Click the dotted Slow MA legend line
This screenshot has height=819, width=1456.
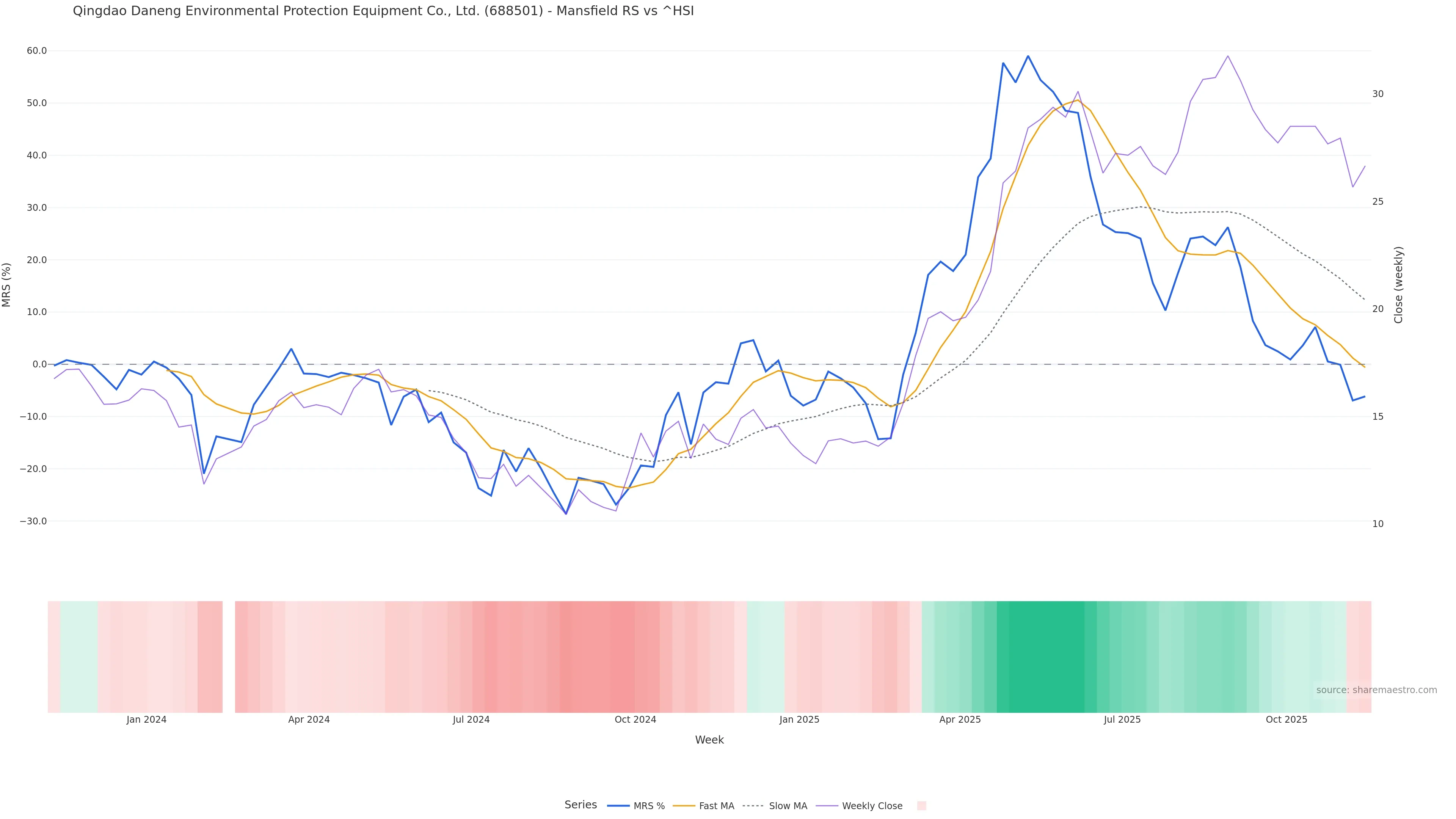tap(753, 806)
